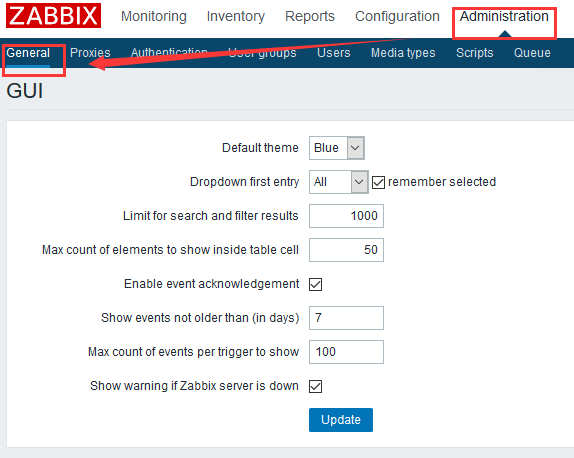The height and width of the screenshot is (458, 574).
Task: Focus the search and filter limit field
Action: [x=346, y=216]
